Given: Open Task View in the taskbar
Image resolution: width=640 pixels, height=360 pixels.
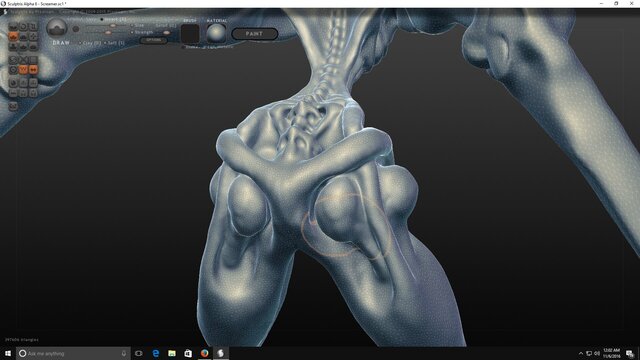Looking at the screenshot, I should coord(139,353).
